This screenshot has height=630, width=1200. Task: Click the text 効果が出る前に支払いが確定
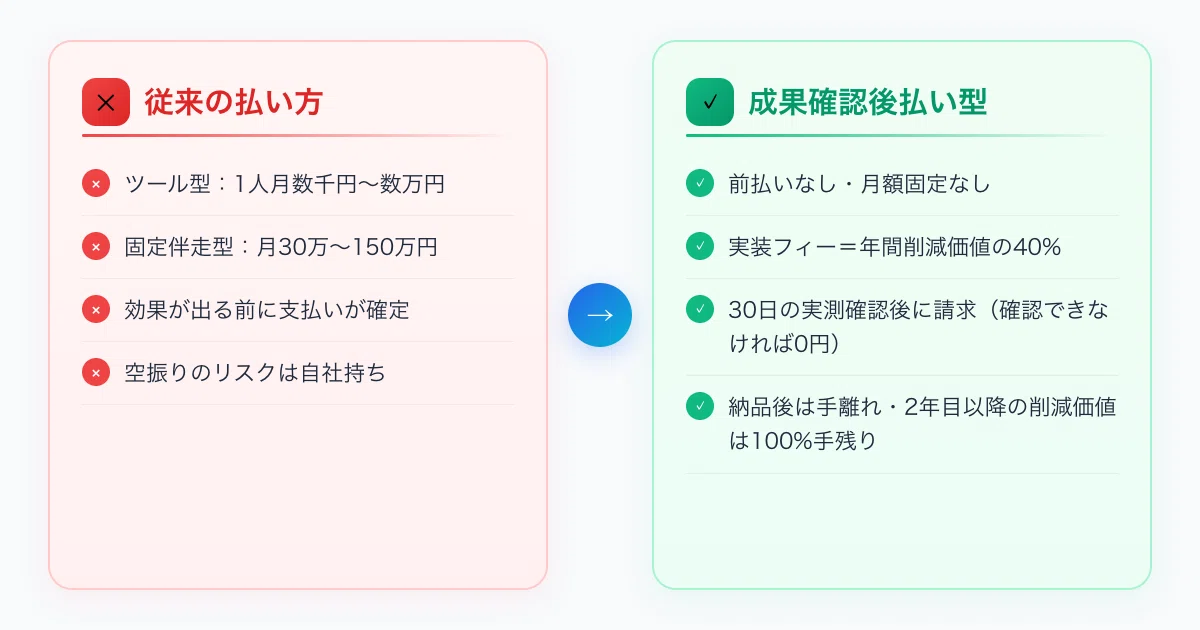point(267,310)
